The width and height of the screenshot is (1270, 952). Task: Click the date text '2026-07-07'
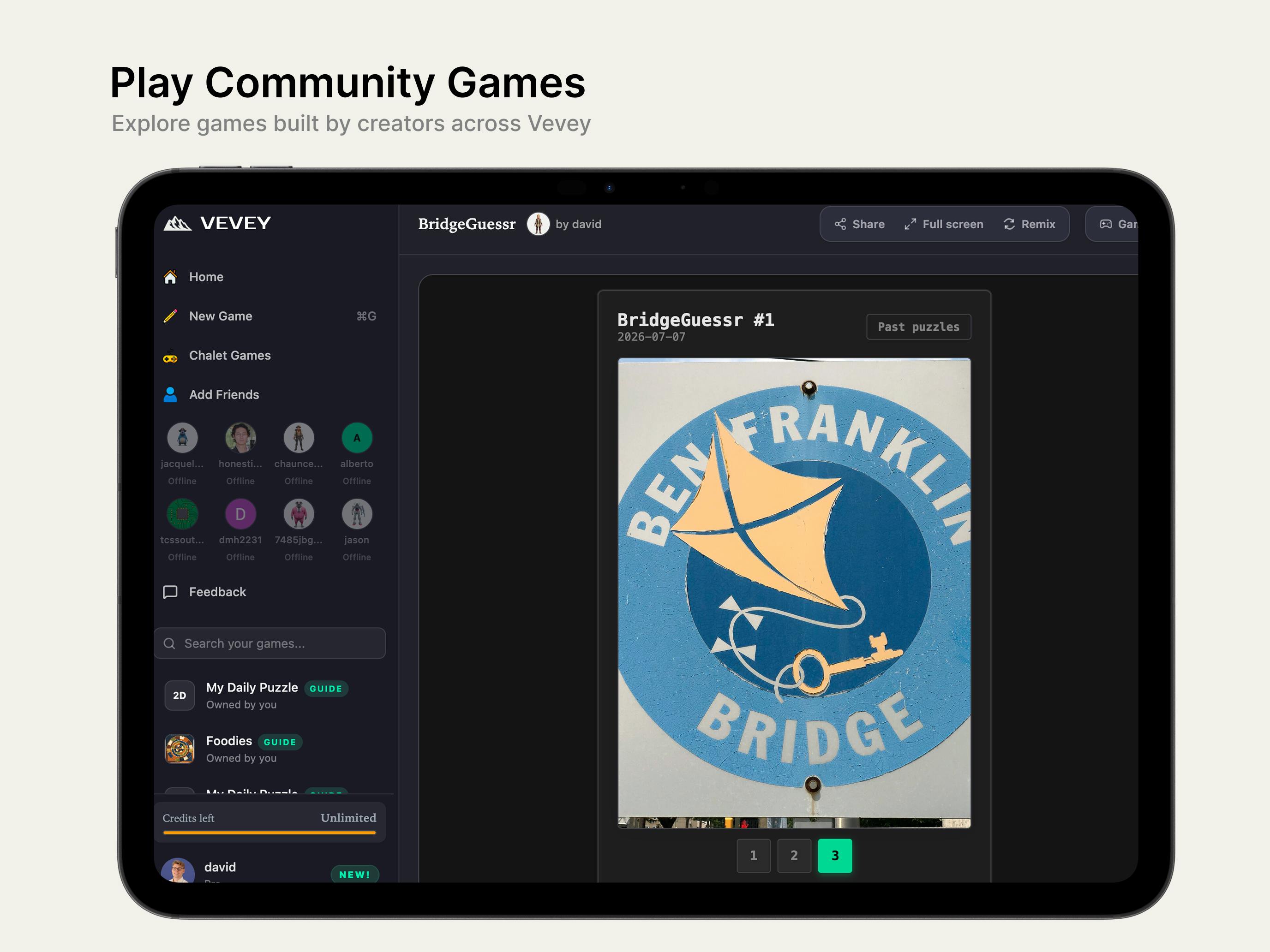[x=652, y=338]
